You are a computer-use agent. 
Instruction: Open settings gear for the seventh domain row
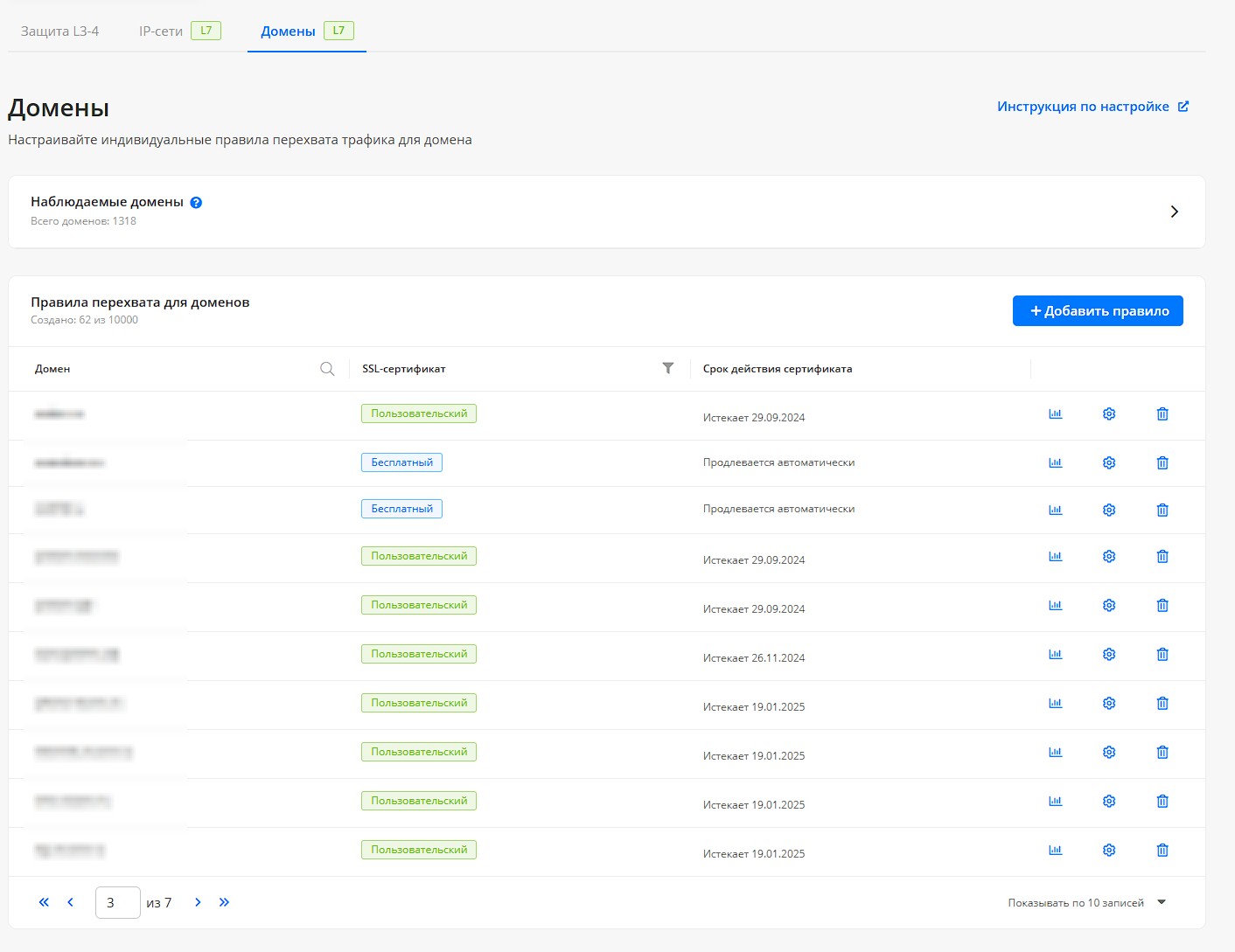[x=1109, y=703]
